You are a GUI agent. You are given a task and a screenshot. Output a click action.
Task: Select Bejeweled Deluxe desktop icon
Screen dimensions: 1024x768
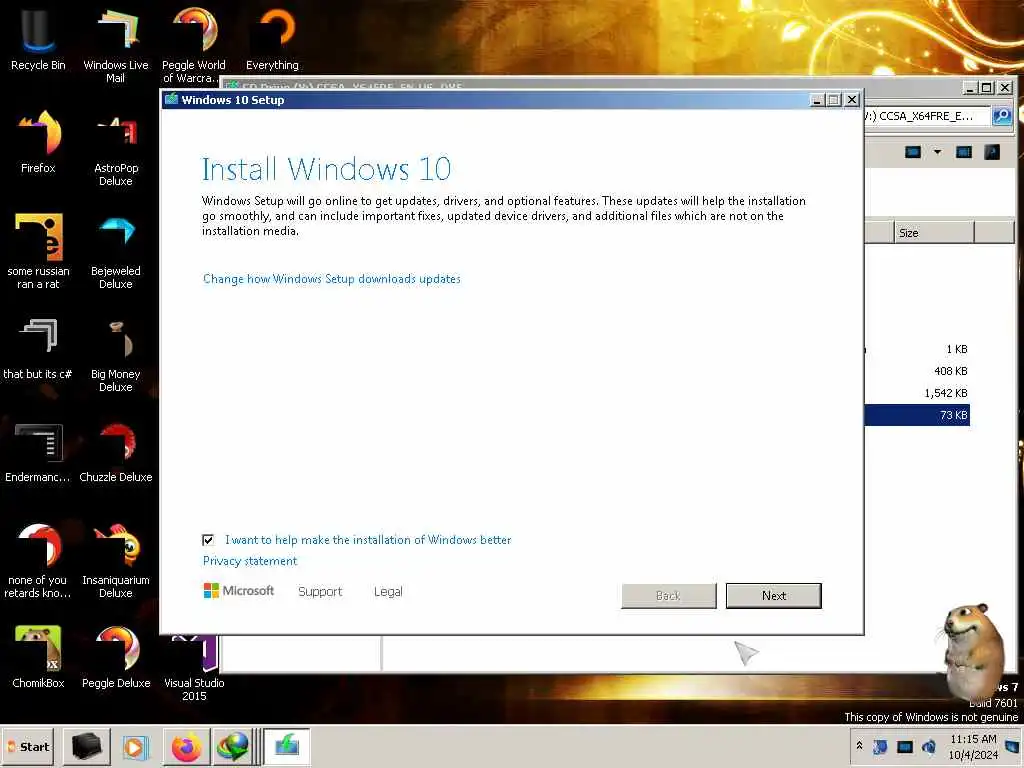116,251
